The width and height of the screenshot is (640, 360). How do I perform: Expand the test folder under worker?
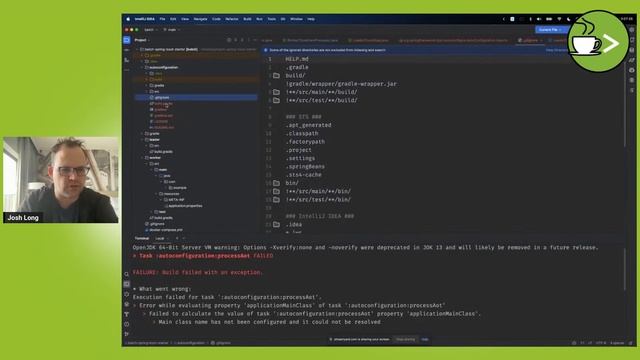(x=152, y=212)
